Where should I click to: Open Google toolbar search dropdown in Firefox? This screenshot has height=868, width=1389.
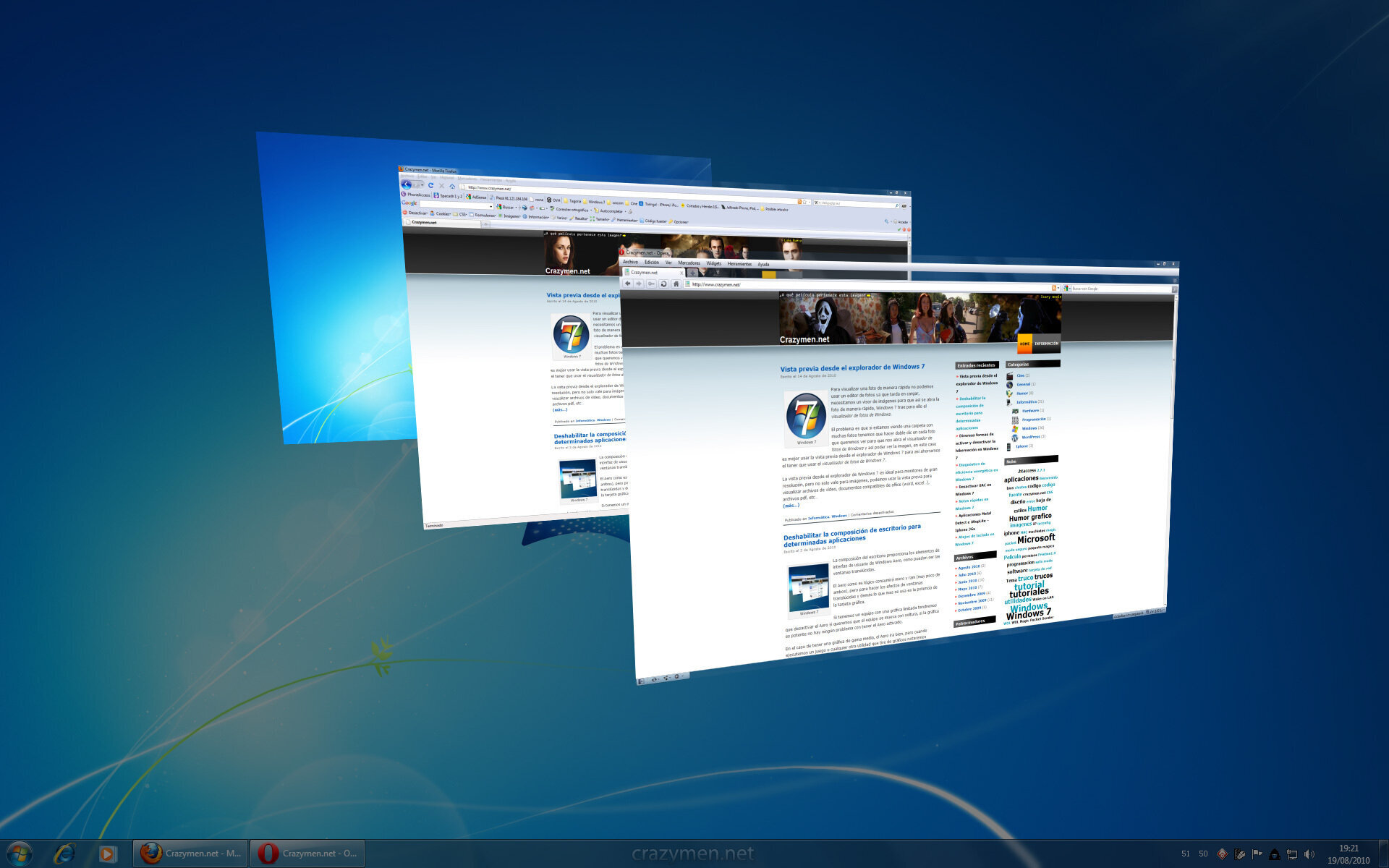click(x=490, y=206)
